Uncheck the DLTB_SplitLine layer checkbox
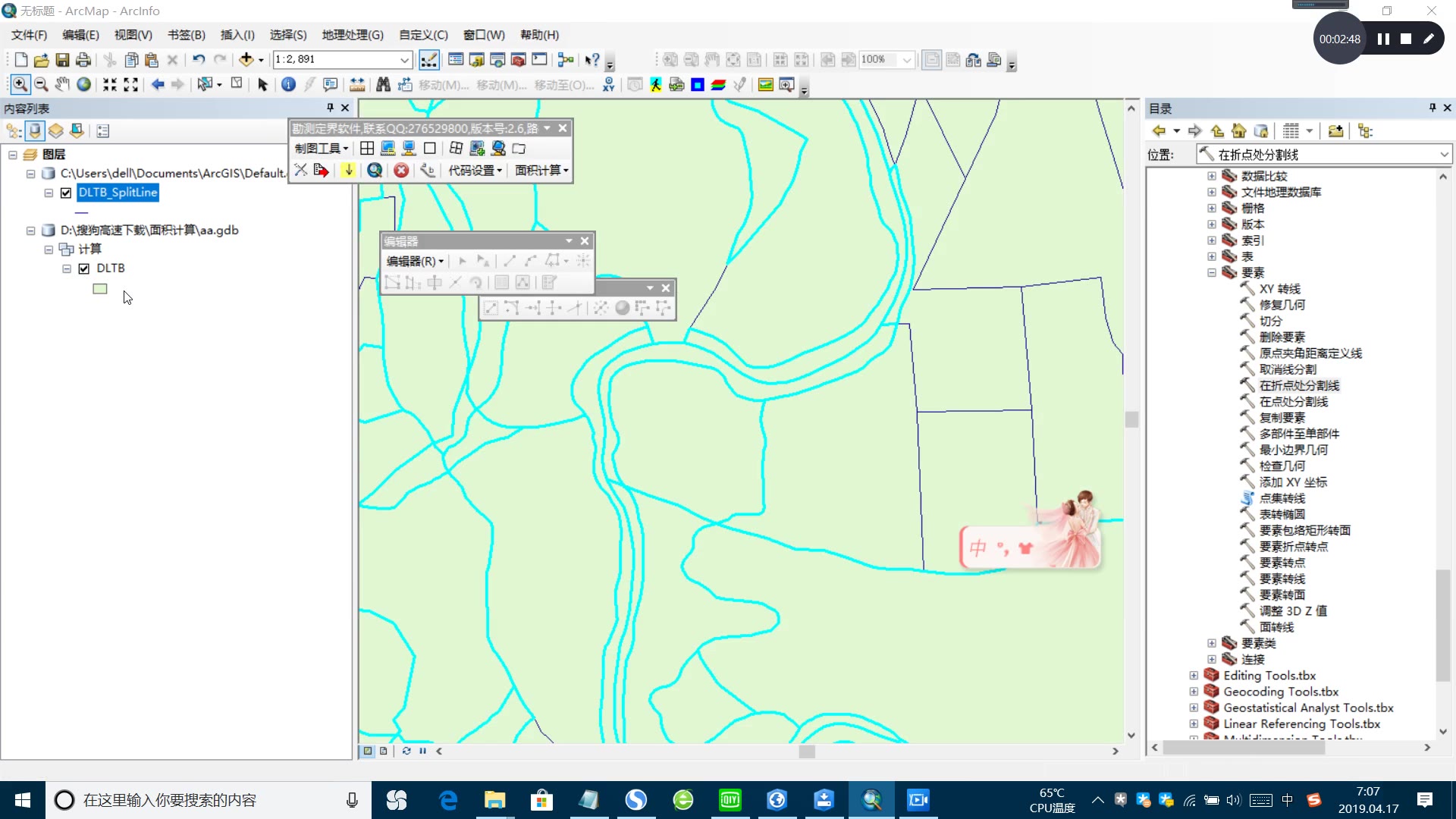1456x819 pixels. pyautogui.click(x=66, y=193)
